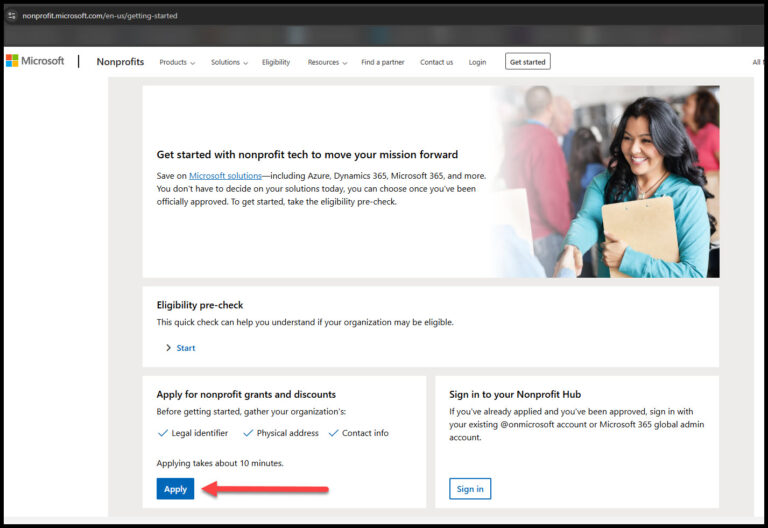Click the browser address bar URL
Viewport: 768px width, 528px height.
click(100, 16)
